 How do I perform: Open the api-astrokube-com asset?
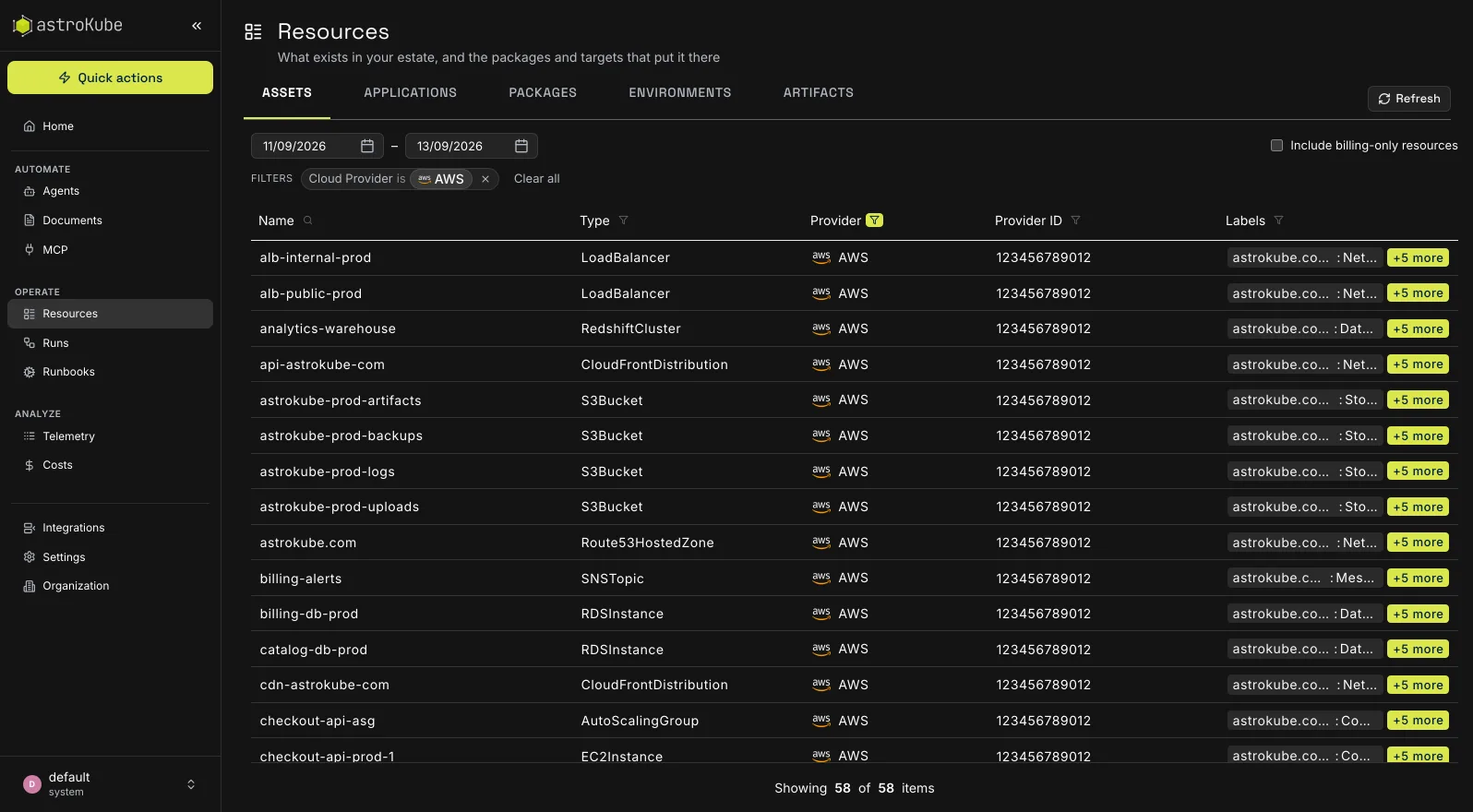(322, 364)
